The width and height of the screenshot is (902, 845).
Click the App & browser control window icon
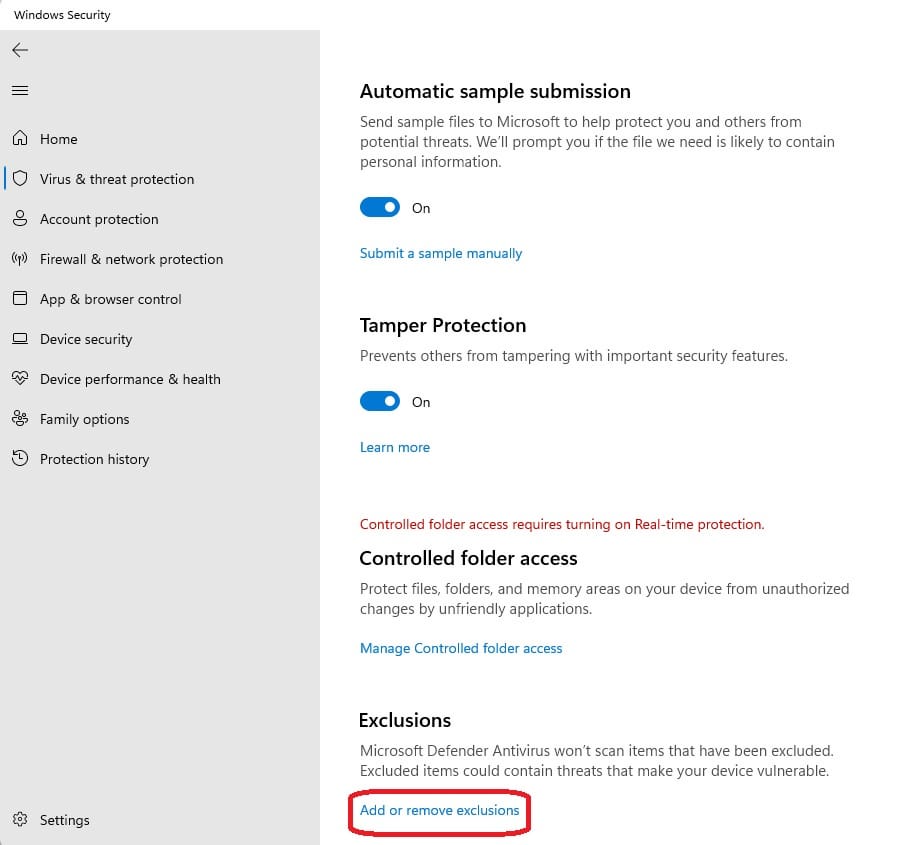click(x=20, y=298)
